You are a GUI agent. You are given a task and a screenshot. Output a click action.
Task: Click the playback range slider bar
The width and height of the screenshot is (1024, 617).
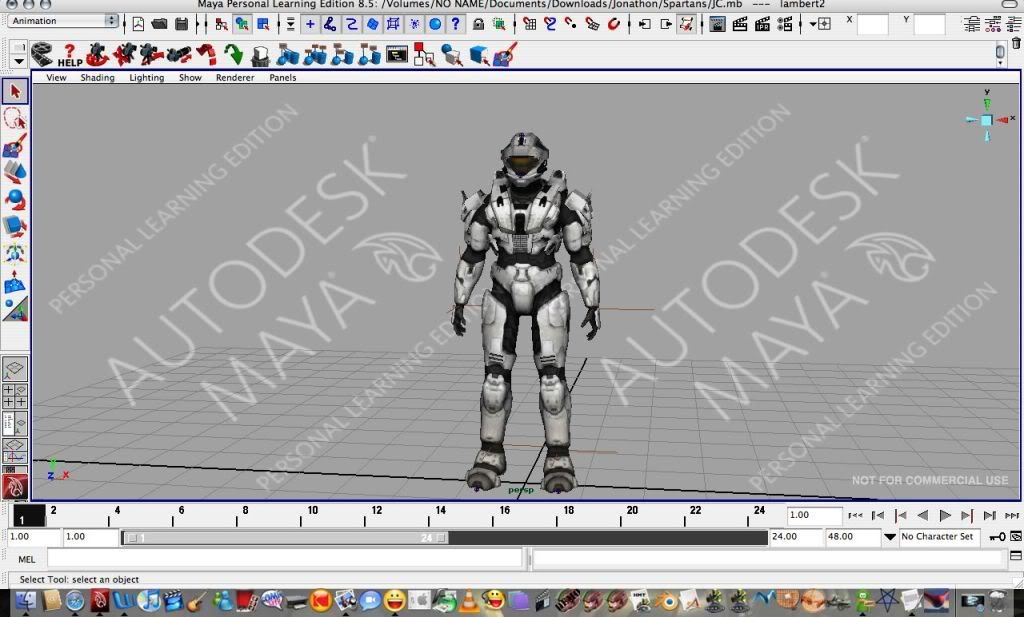[285, 538]
